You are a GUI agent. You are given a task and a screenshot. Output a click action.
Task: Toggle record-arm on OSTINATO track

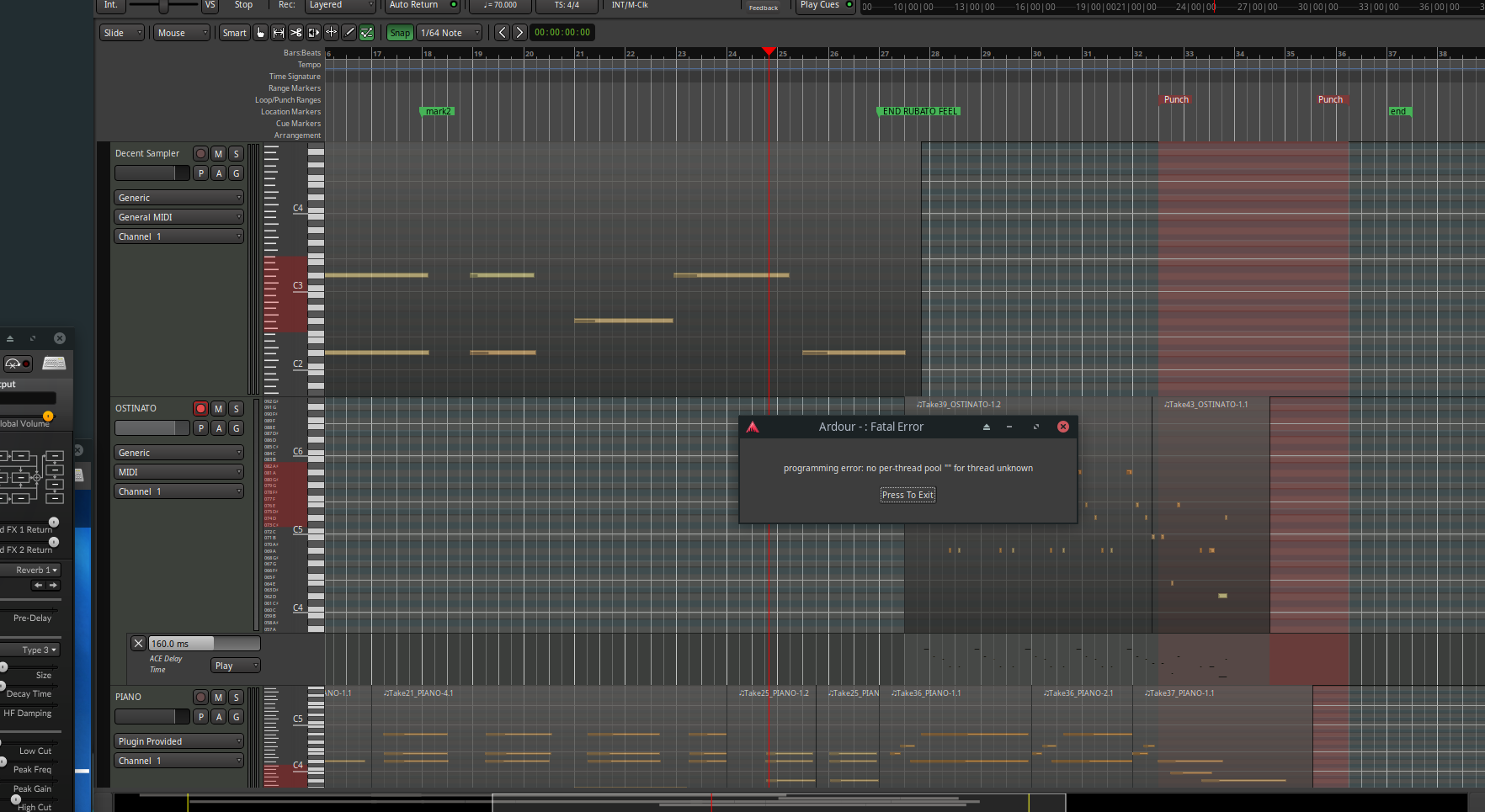(x=200, y=408)
